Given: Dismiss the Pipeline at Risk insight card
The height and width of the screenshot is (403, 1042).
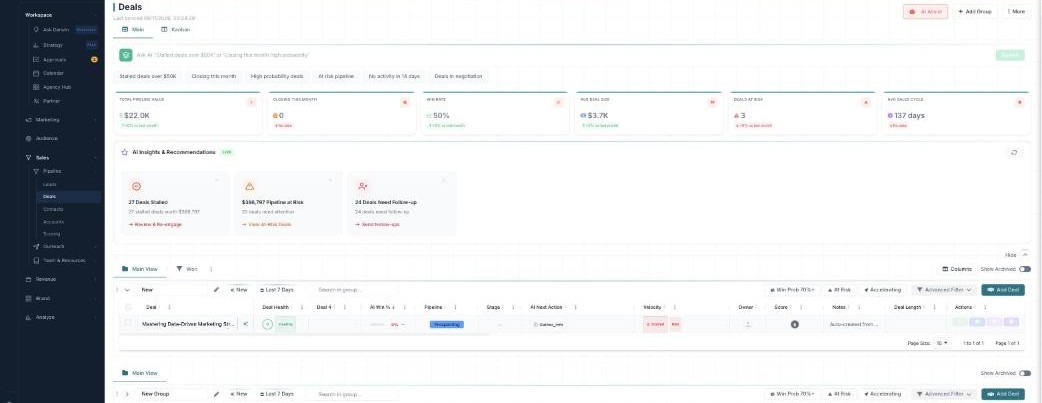Looking at the screenshot, I should coord(330,180).
